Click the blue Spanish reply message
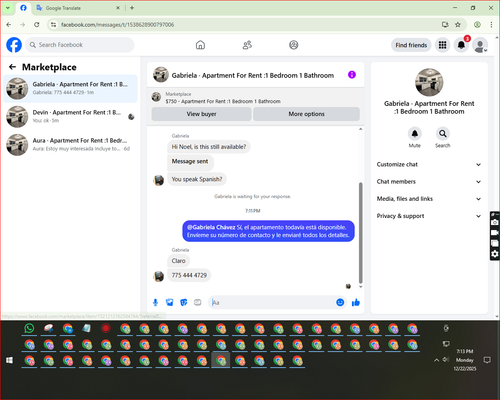500x400 pixels. coord(268,231)
